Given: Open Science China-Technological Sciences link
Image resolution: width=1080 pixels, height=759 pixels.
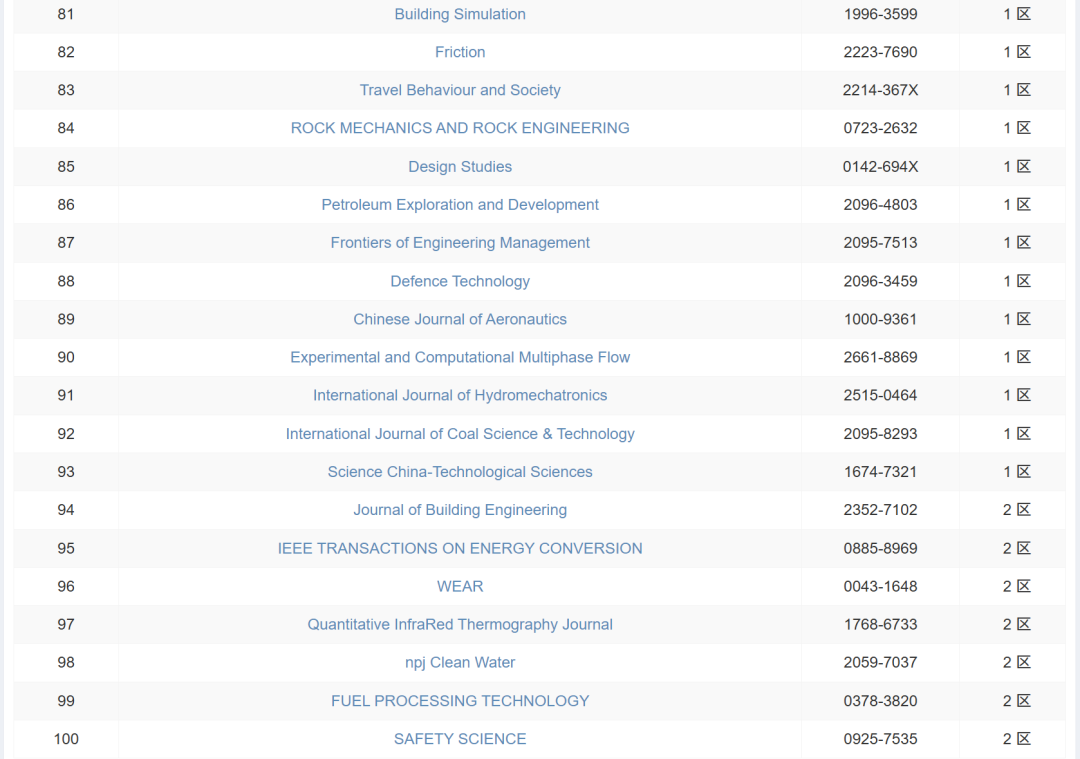Looking at the screenshot, I should [459, 472].
